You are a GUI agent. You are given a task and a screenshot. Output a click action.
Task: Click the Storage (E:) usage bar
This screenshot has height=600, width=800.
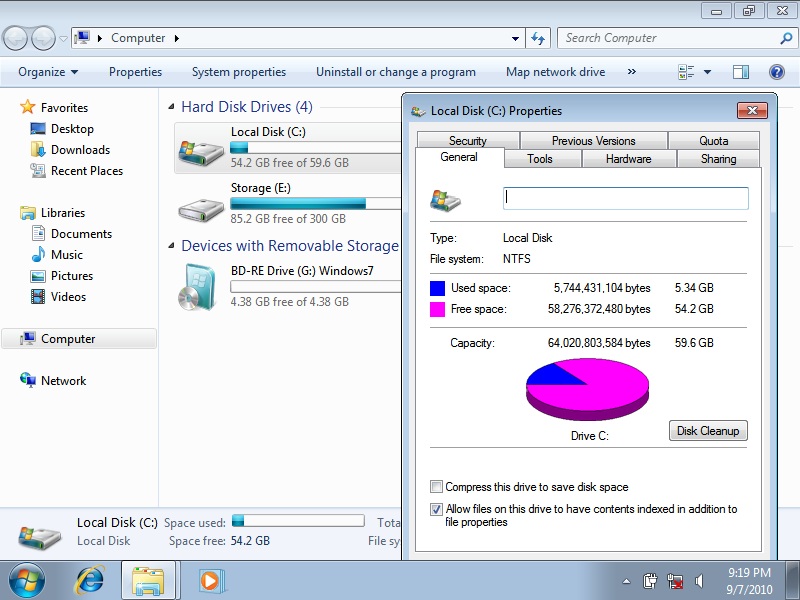[315, 204]
